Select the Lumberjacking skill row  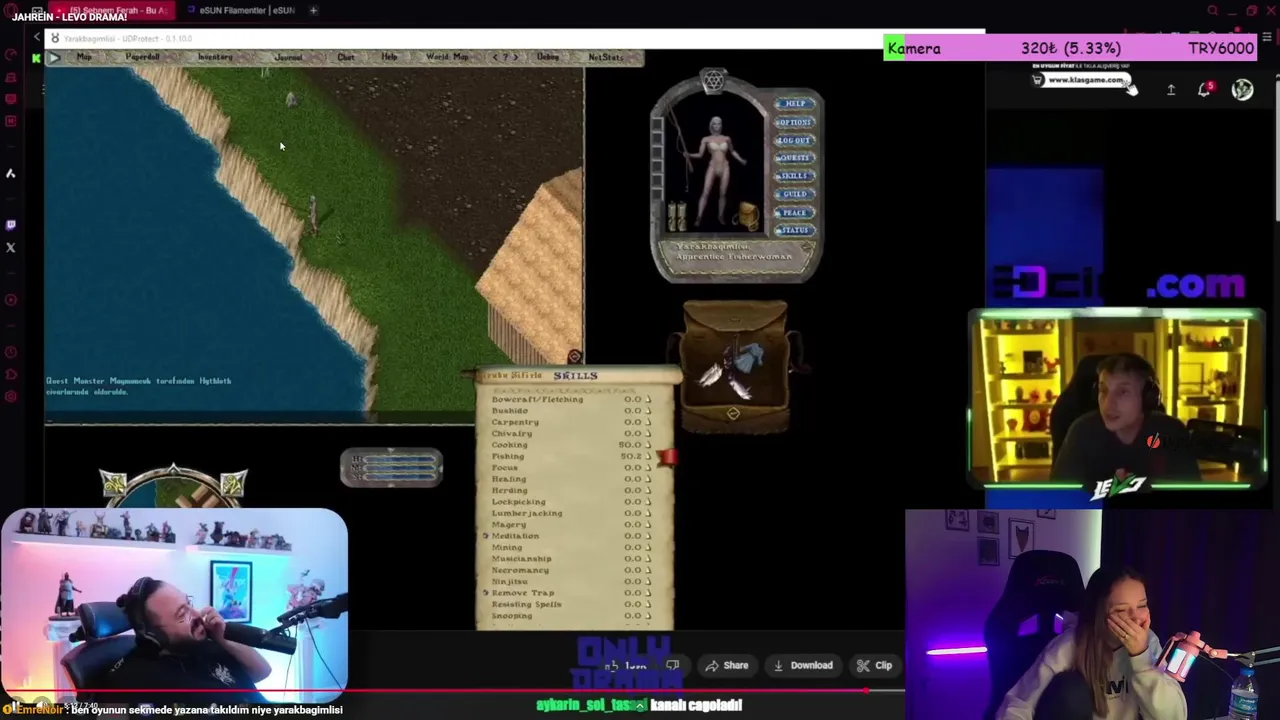coord(570,513)
